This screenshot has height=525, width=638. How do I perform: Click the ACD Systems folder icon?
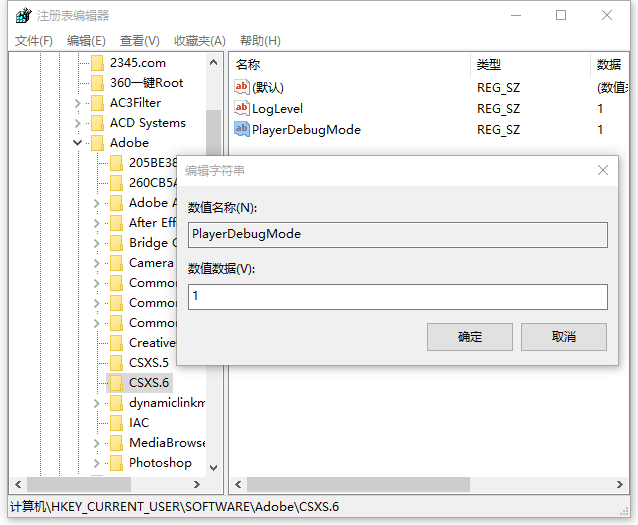(x=97, y=123)
